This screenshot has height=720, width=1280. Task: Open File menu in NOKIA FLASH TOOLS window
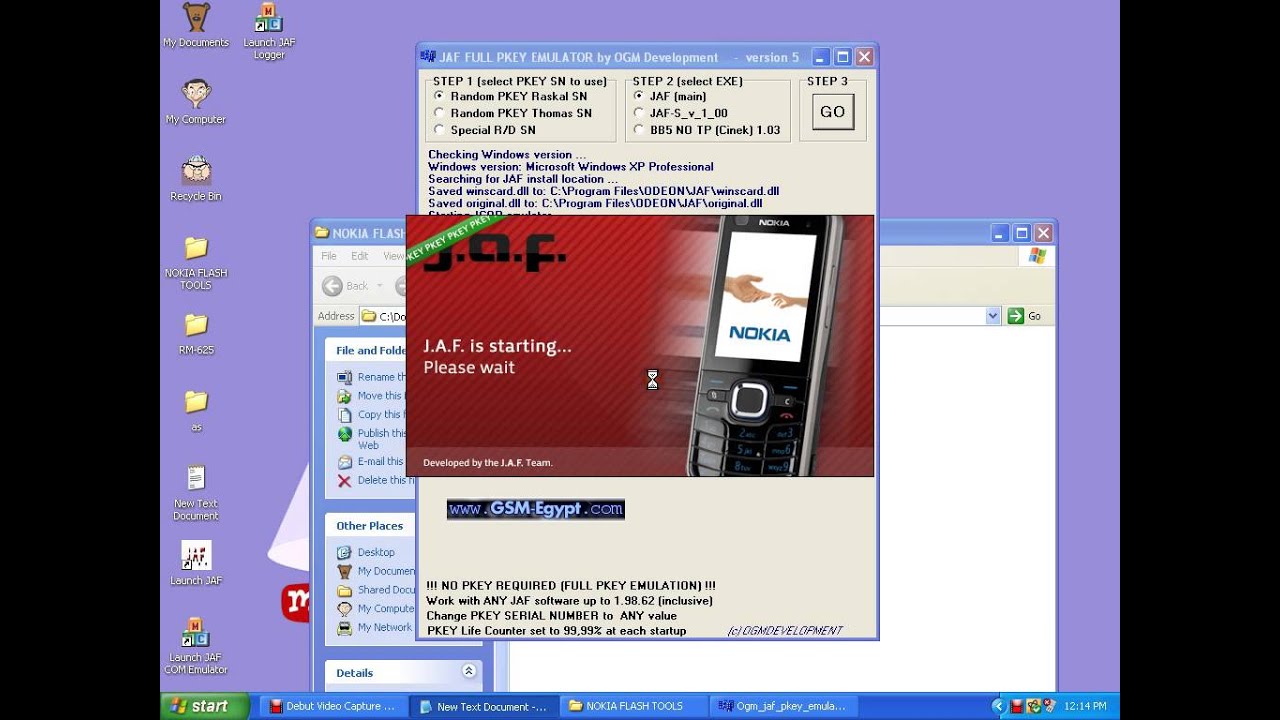pos(329,256)
